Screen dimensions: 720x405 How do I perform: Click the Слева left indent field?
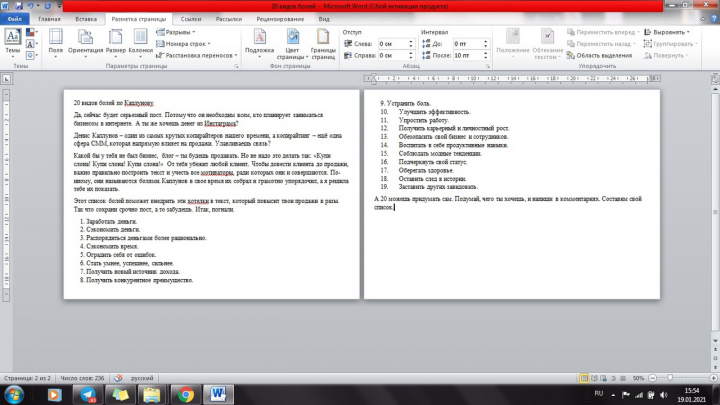396,44
